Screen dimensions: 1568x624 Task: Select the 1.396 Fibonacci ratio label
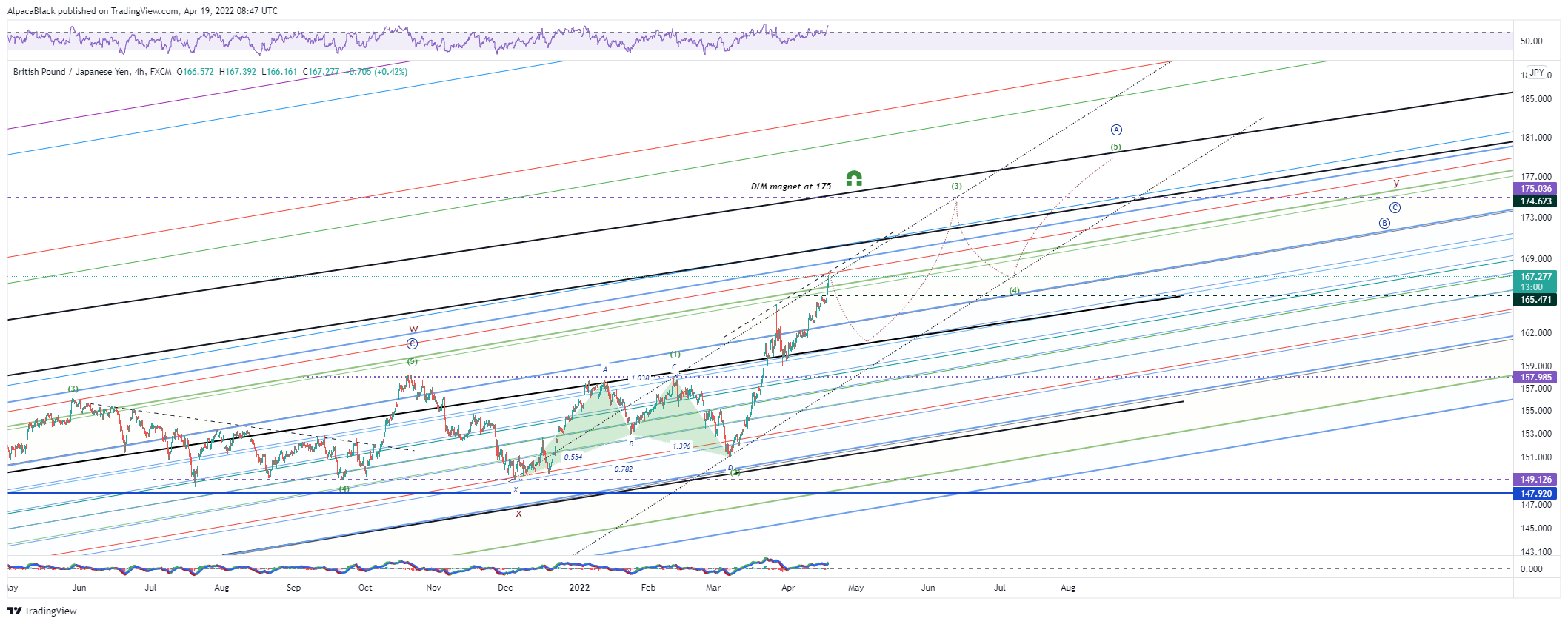pyautogui.click(x=681, y=446)
